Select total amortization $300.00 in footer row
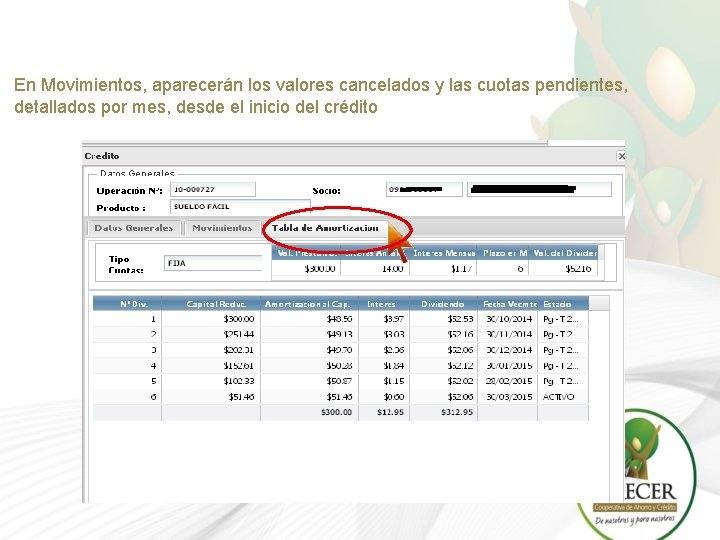Image resolution: width=720 pixels, height=540 pixels. click(309, 412)
